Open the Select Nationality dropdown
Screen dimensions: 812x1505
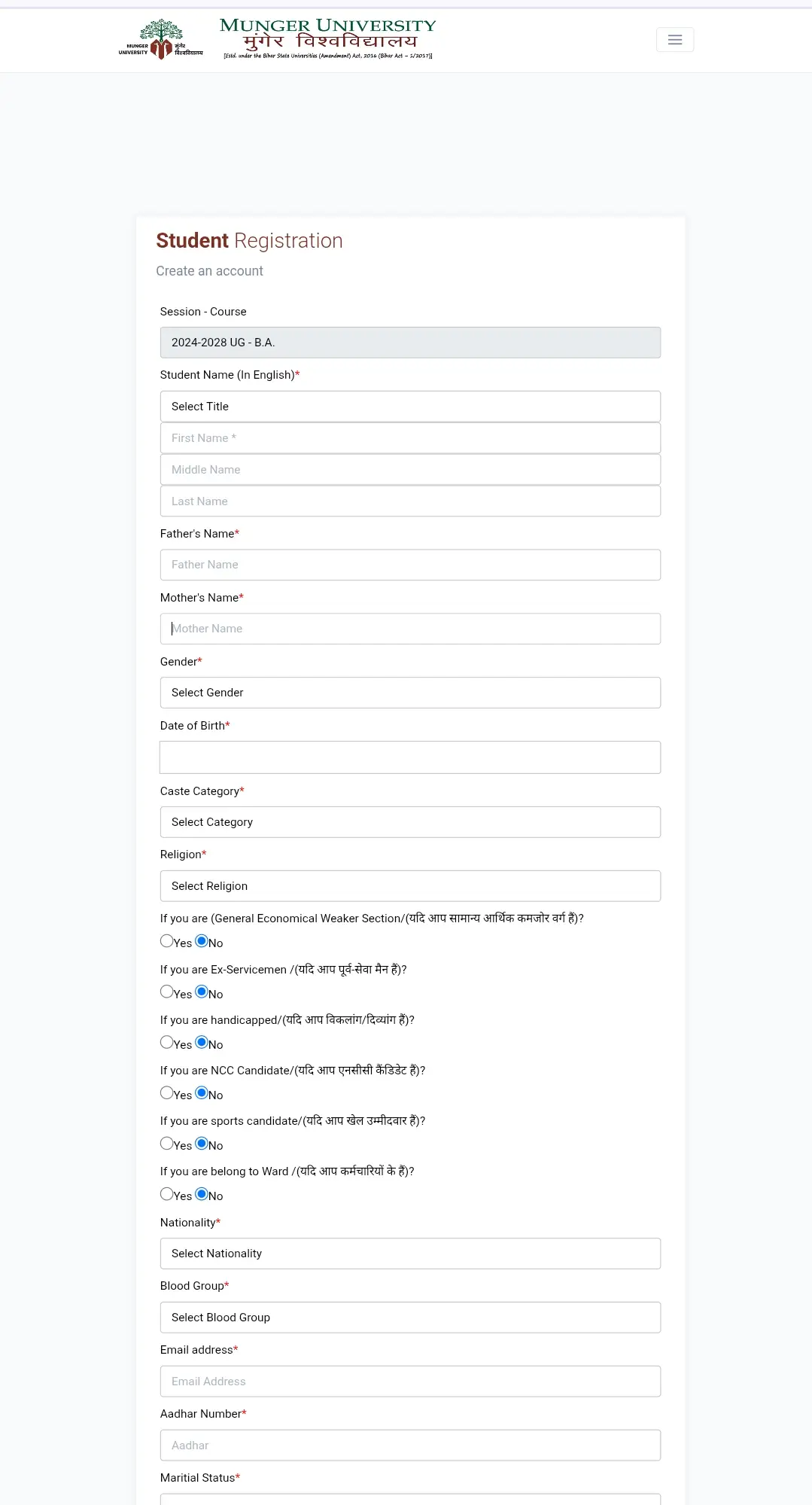point(410,1254)
